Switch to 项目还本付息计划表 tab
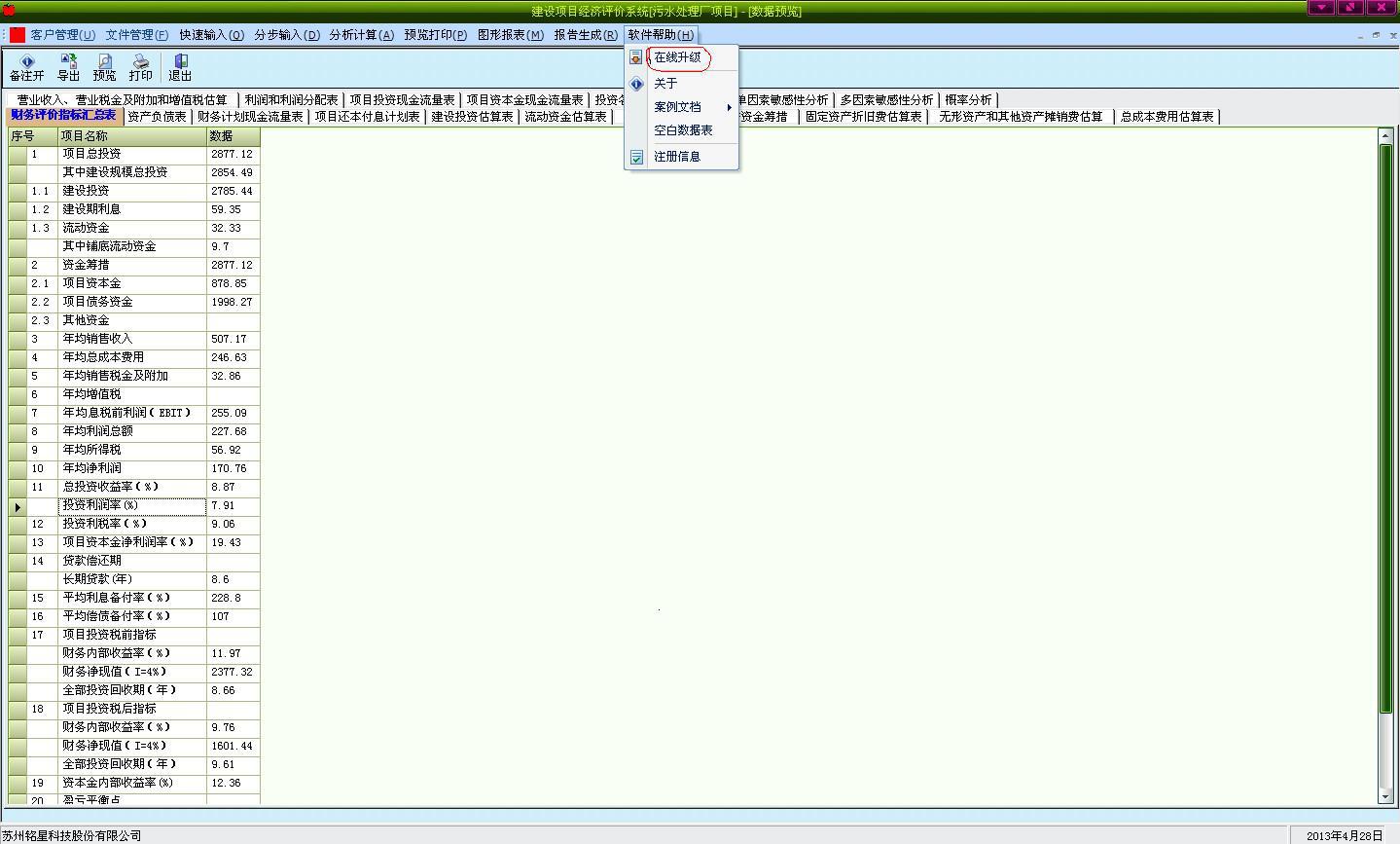This screenshot has height=844, width=1400. (x=368, y=117)
